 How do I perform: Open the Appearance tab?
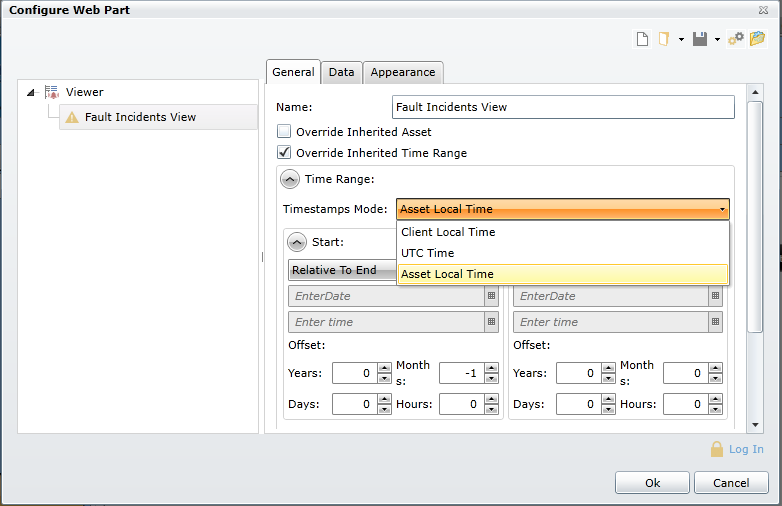[403, 72]
